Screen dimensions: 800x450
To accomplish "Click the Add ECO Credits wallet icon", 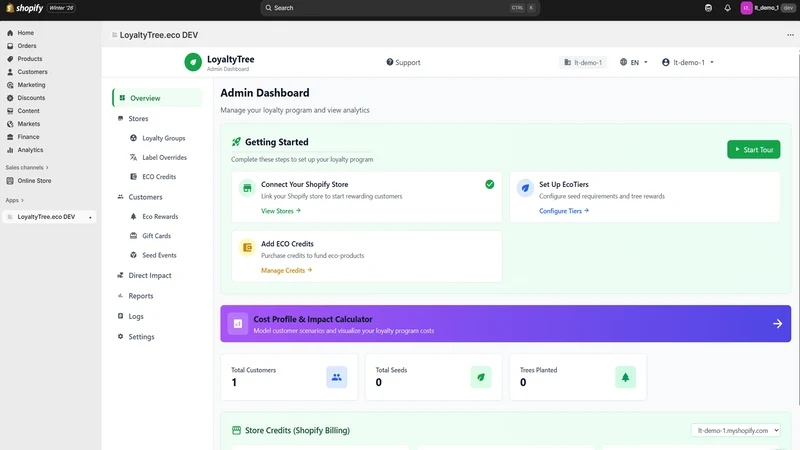I will [x=247, y=247].
